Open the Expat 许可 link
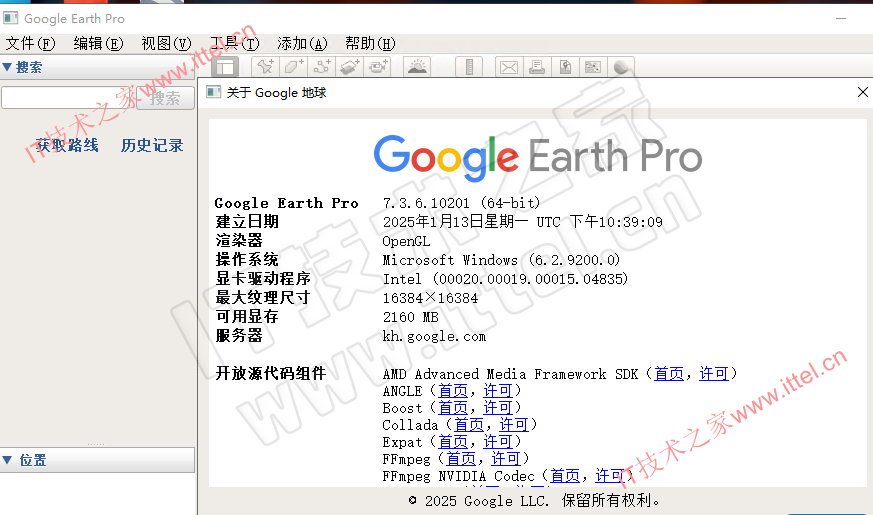The width and height of the screenshot is (873, 515). pyautogui.click(x=498, y=442)
